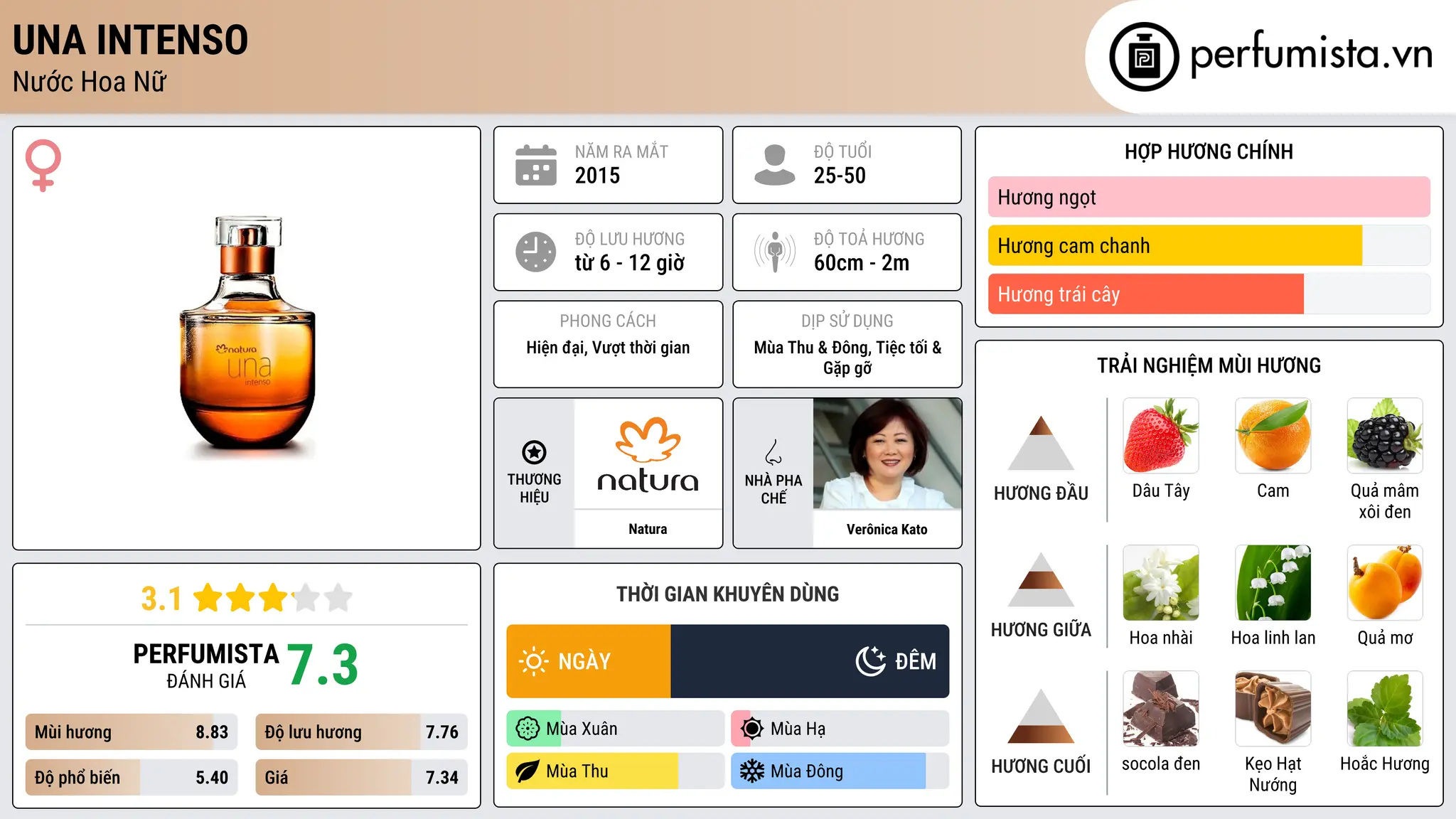Image resolution: width=1456 pixels, height=819 pixels.
Task: Click the Hương cuối pyramid icon
Action: 1041,716
